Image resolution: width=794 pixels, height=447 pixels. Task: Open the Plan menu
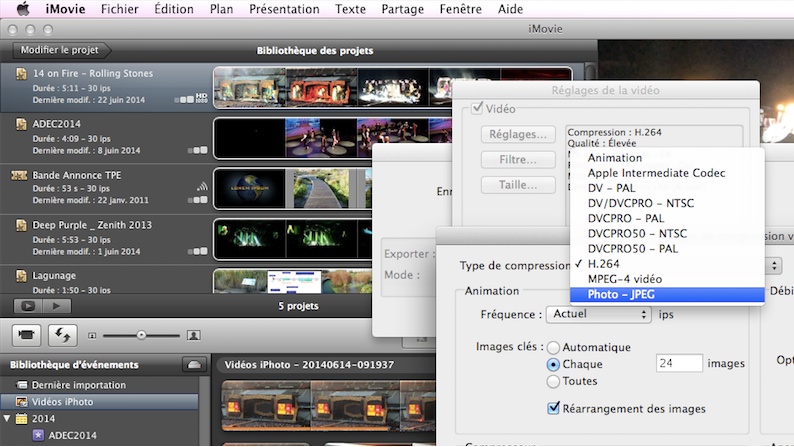[221, 9]
